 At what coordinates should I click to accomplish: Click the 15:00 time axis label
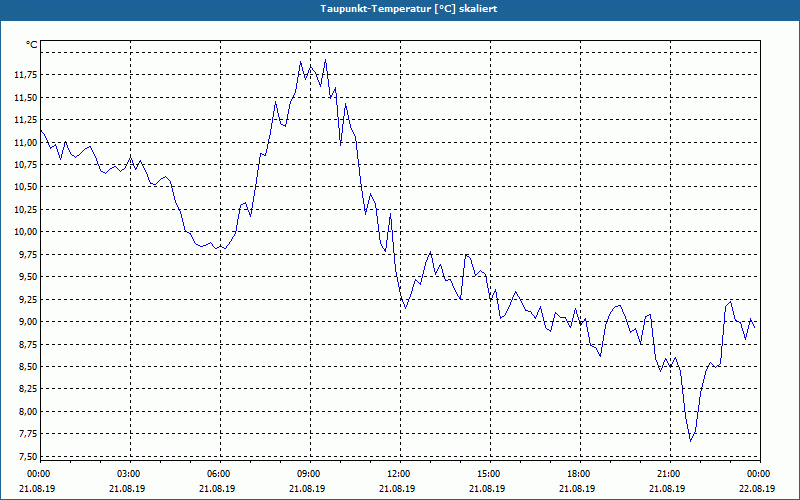pyautogui.click(x=488, y=474)
